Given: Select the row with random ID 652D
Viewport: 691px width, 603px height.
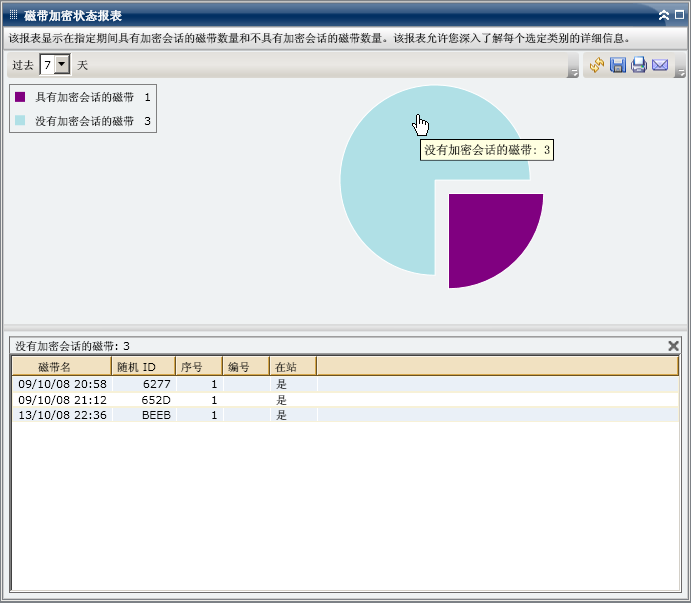Looking at the screenshot, I should point(155,399).
